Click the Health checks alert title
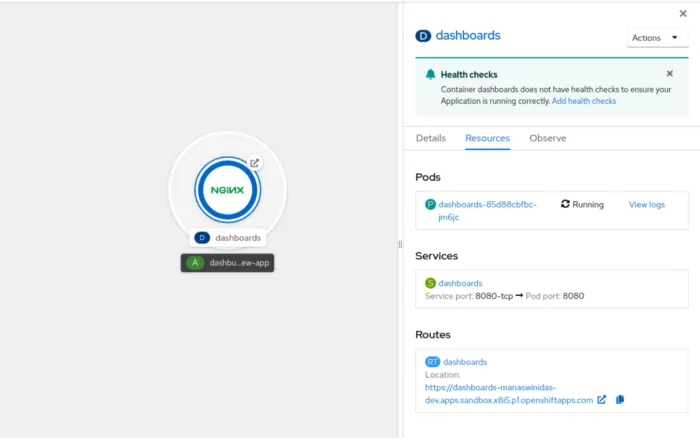This screenshot has height=438, width=700. [469, 75]
